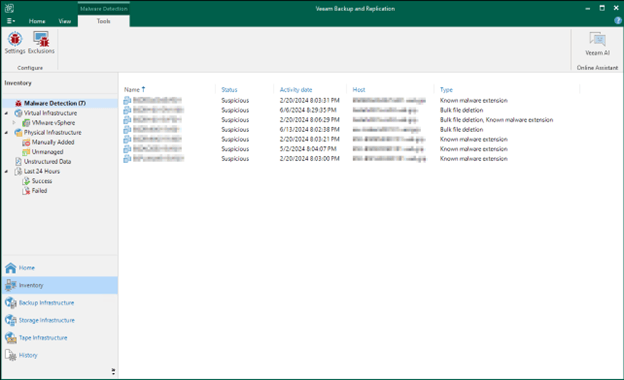Open the help question mark icon
The height and width of the screenshot is (380, 624).
tap(618, 21)
